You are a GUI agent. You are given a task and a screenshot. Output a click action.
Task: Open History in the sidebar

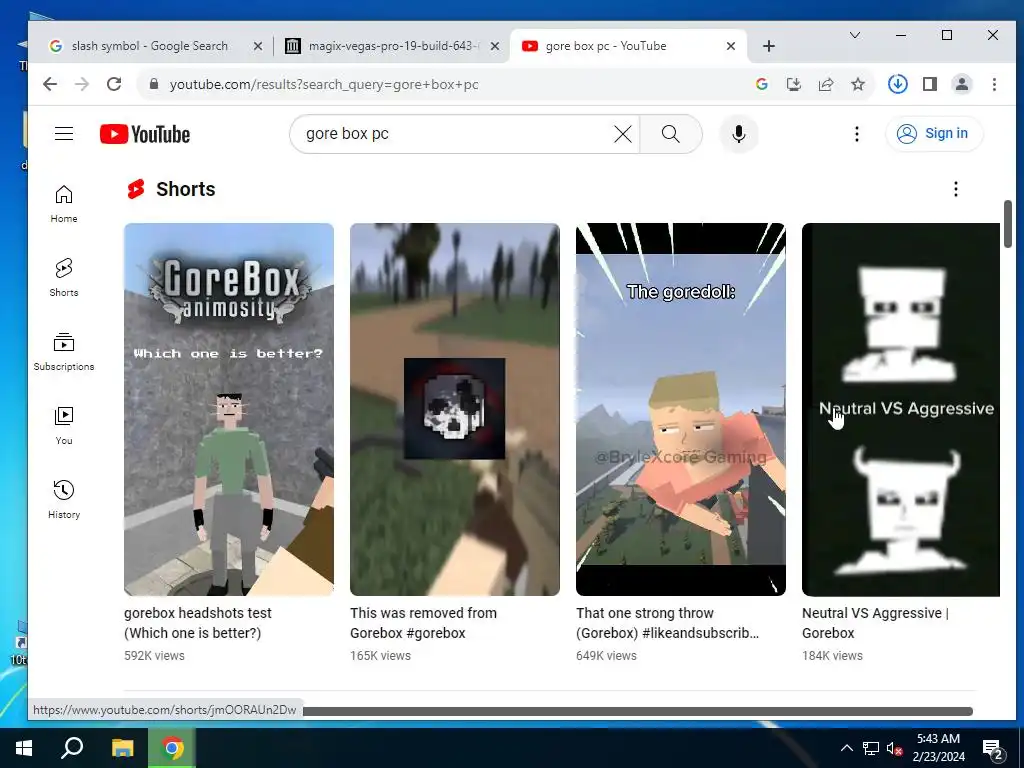click(64, 500)
